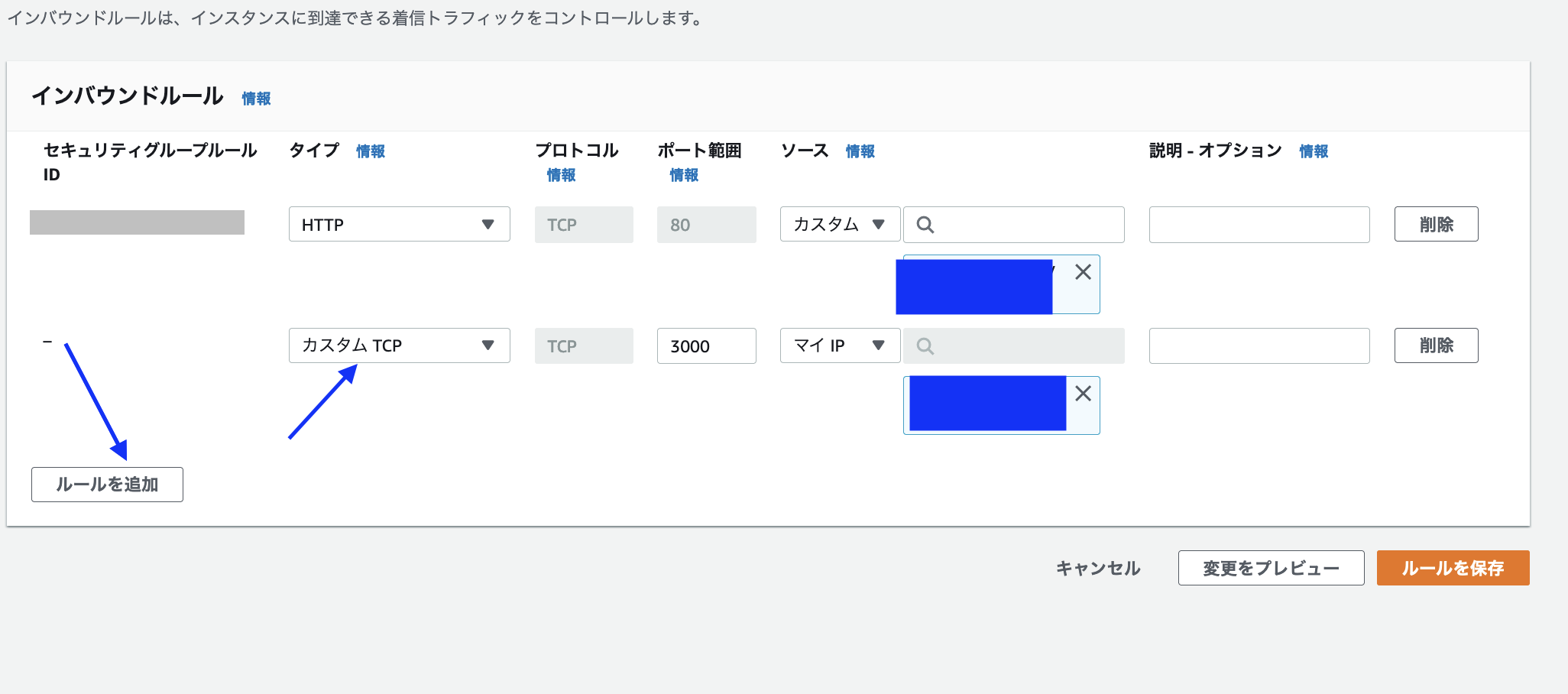Click ルールを追加 button to add rule

(107, 485)
